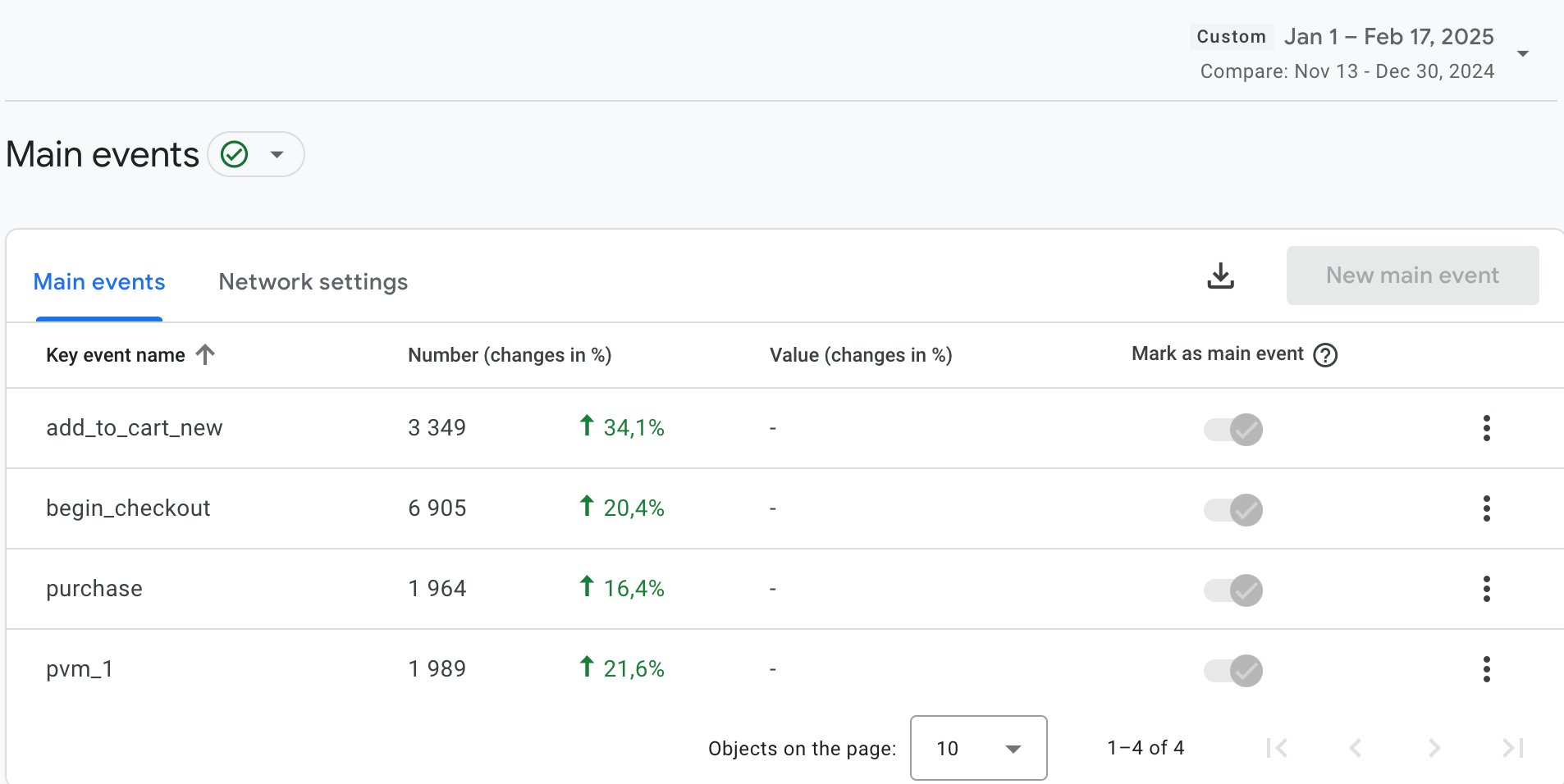This screenshot has width=1564, height=784.
Task: Click the 21,6% change value
Action: pyautogui.click(x=633, y=669)
